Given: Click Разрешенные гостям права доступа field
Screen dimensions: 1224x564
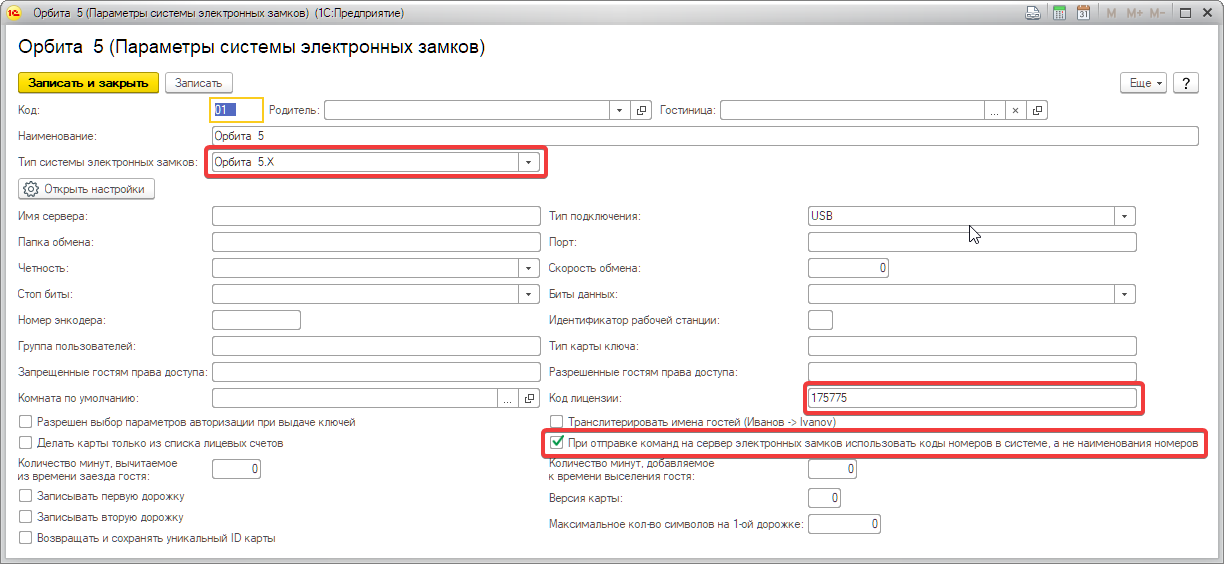Looking at the screenshot, I should coord(972,372).
